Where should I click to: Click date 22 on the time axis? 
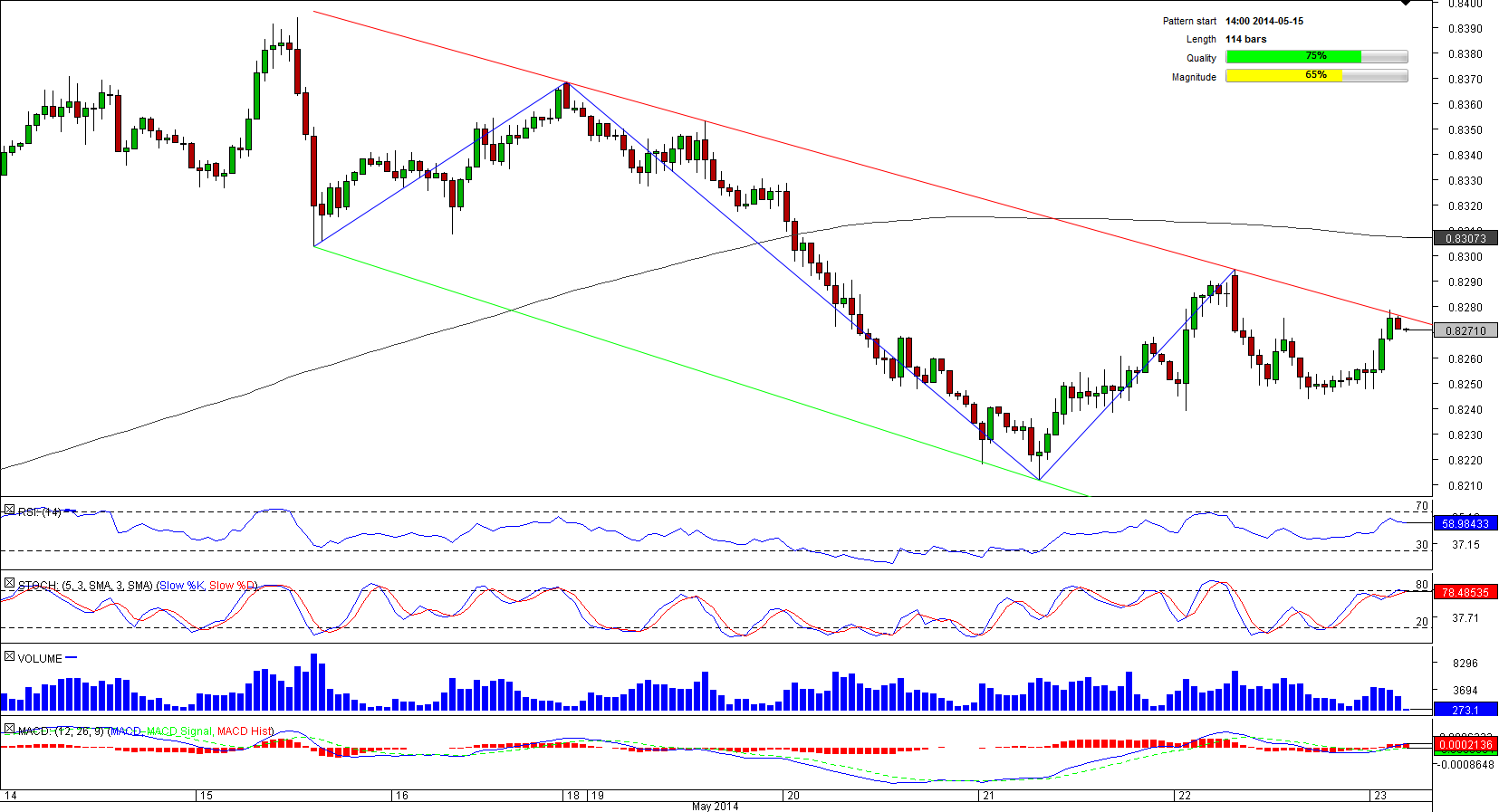point(1185,796)
